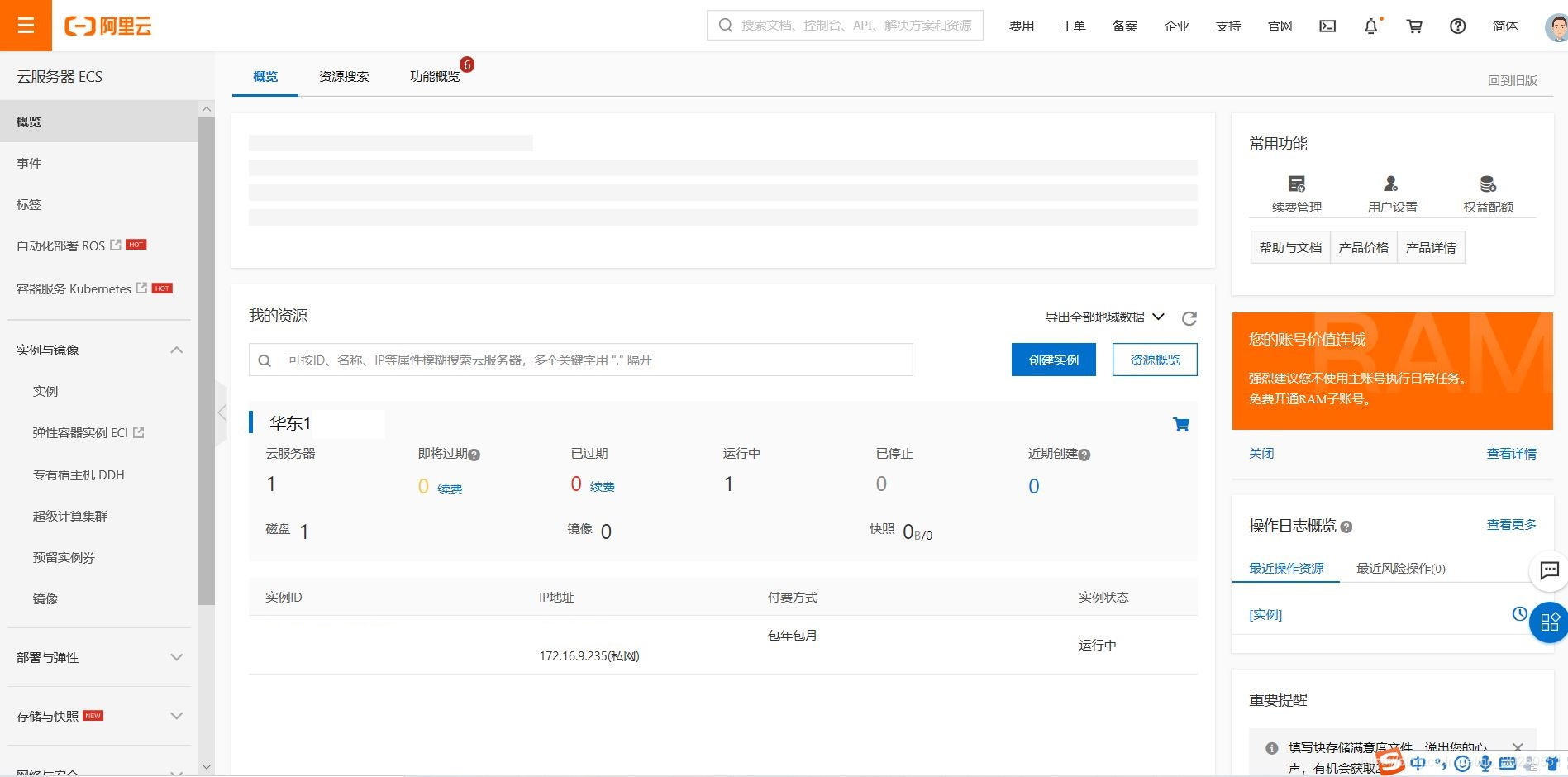Image resolution: width=1568 pixels, height=777 pixels.
Task: Show help for 操作日志概览
Action: tap(1346, 527)
